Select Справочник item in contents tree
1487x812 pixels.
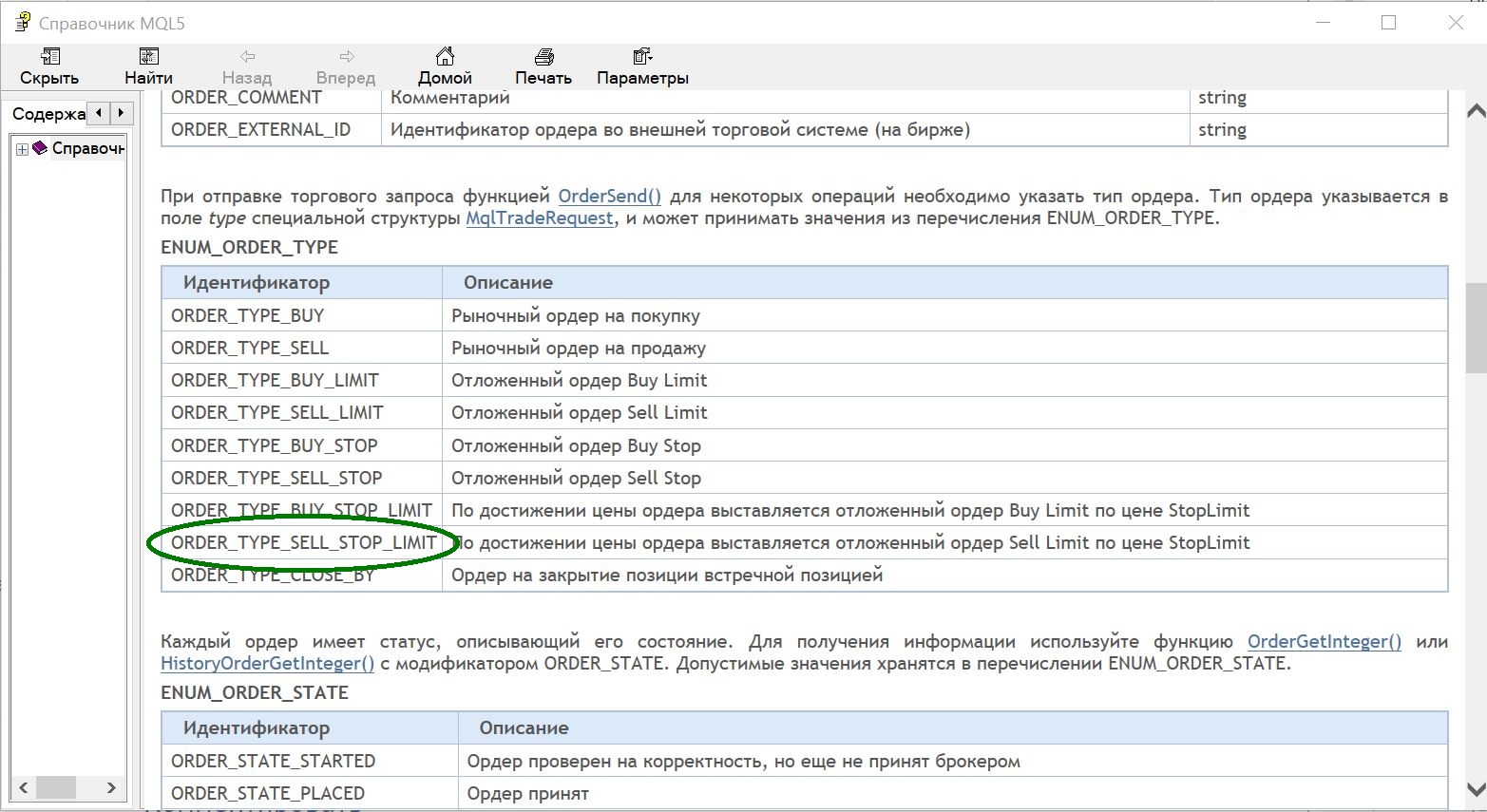click(87, 148)
